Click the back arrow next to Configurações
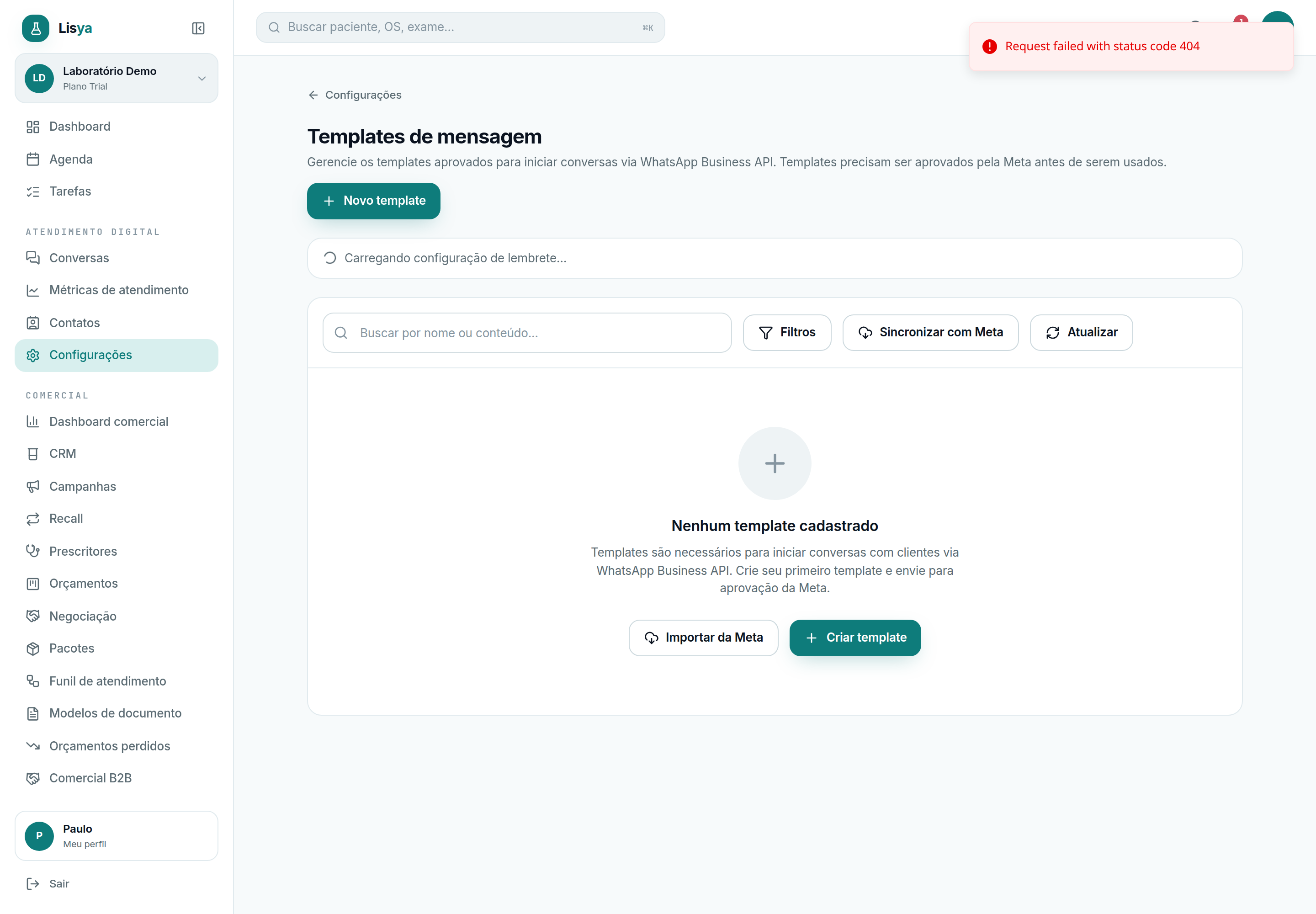Viewport: 1316px width, 914px height. [313, 95]
